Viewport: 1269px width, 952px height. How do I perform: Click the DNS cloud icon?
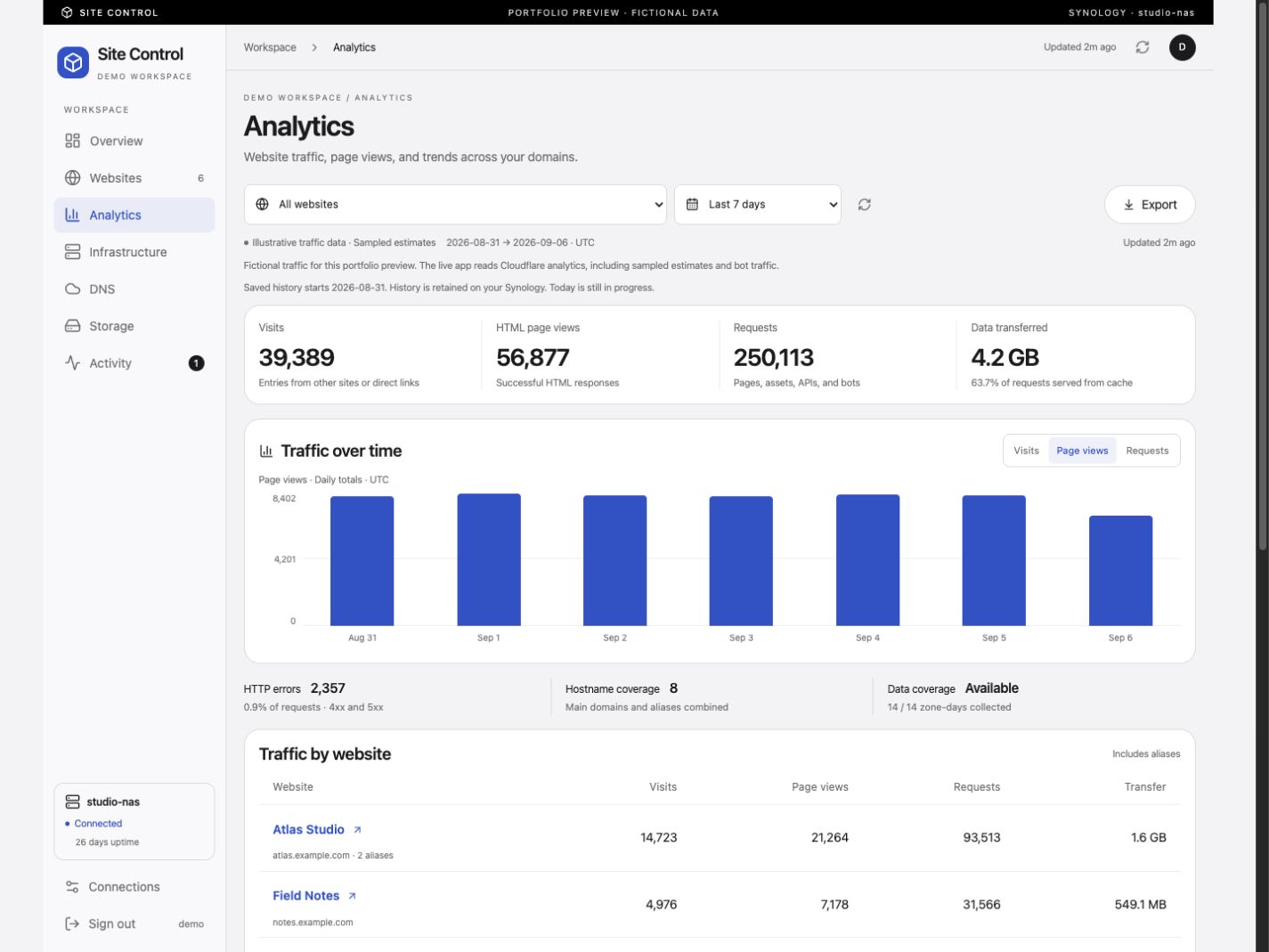(73, 289)
